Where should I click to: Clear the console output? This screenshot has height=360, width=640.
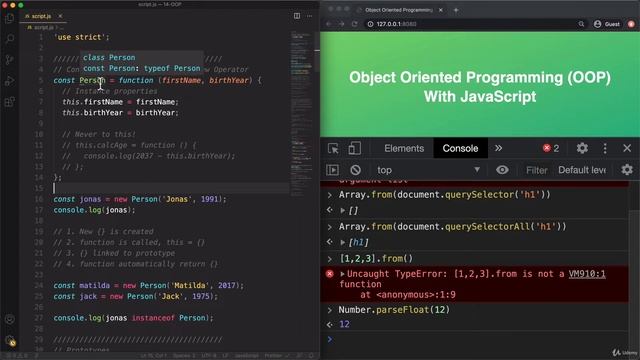click(x=356, y=170)
